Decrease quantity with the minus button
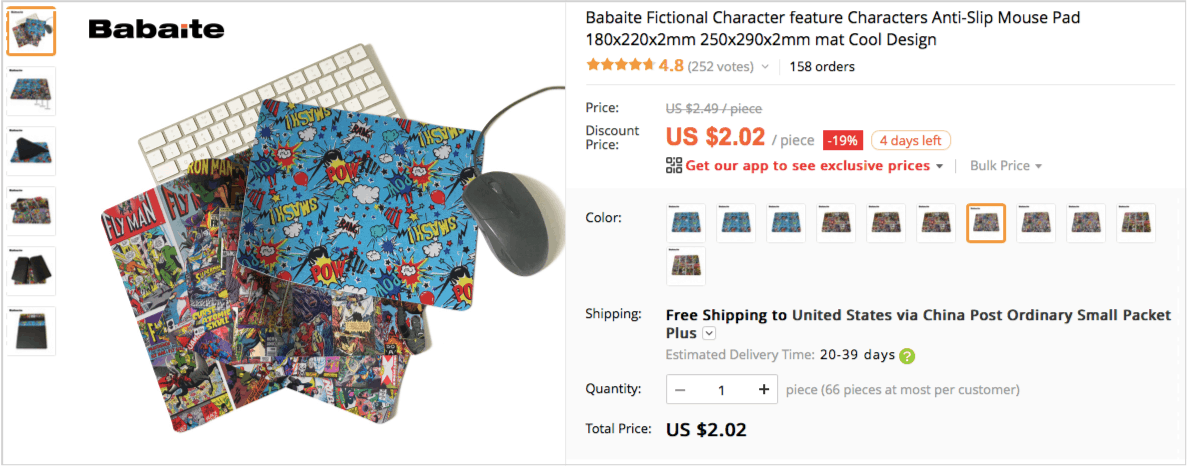 pos(680,390)
